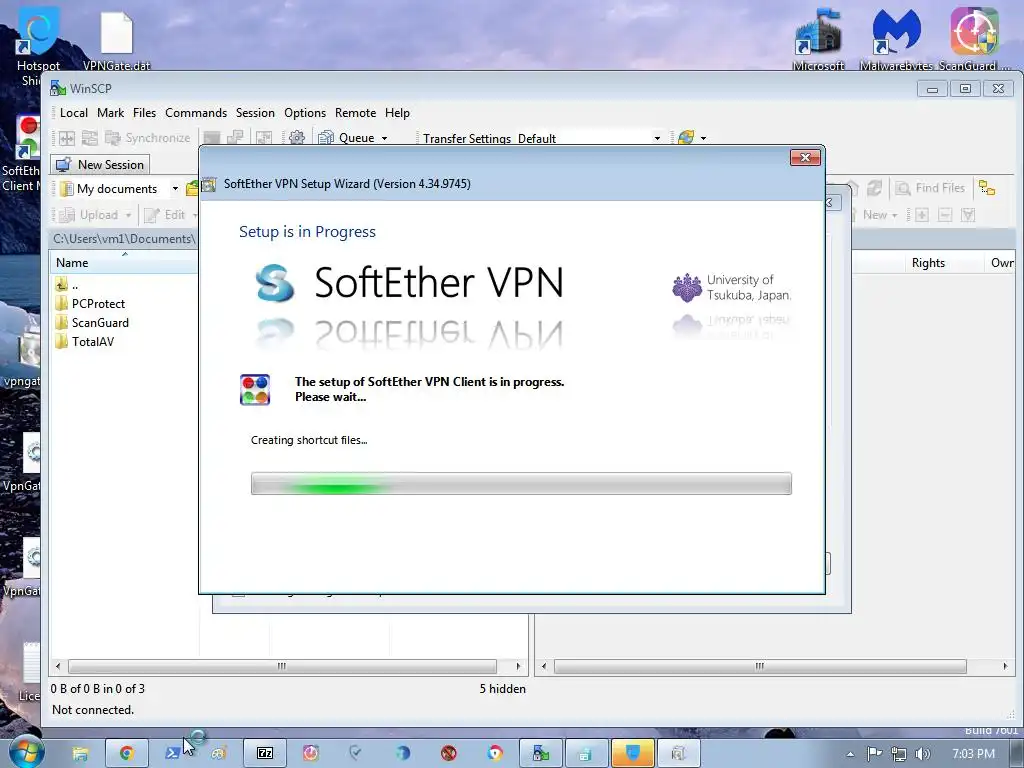
Task: Expand the Queue dropdown arrow
Action: (x=385, y=138)
